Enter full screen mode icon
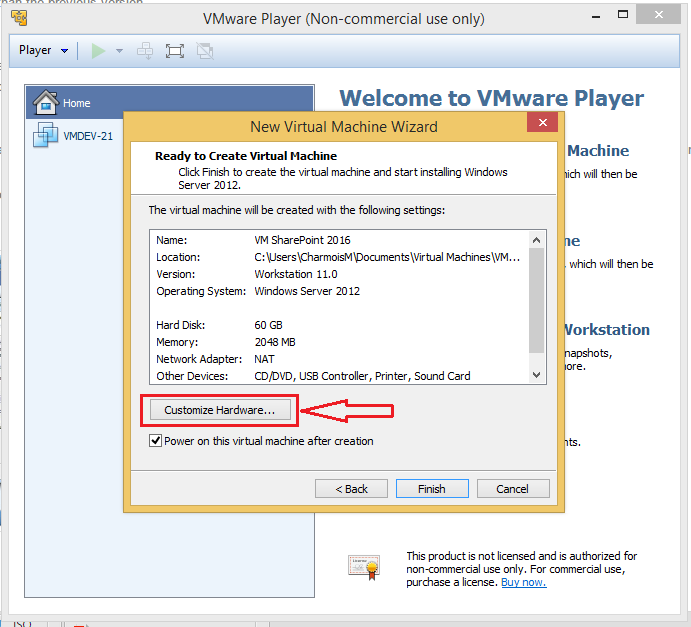This screenshot has width=691, height=627. coord(175,51)
